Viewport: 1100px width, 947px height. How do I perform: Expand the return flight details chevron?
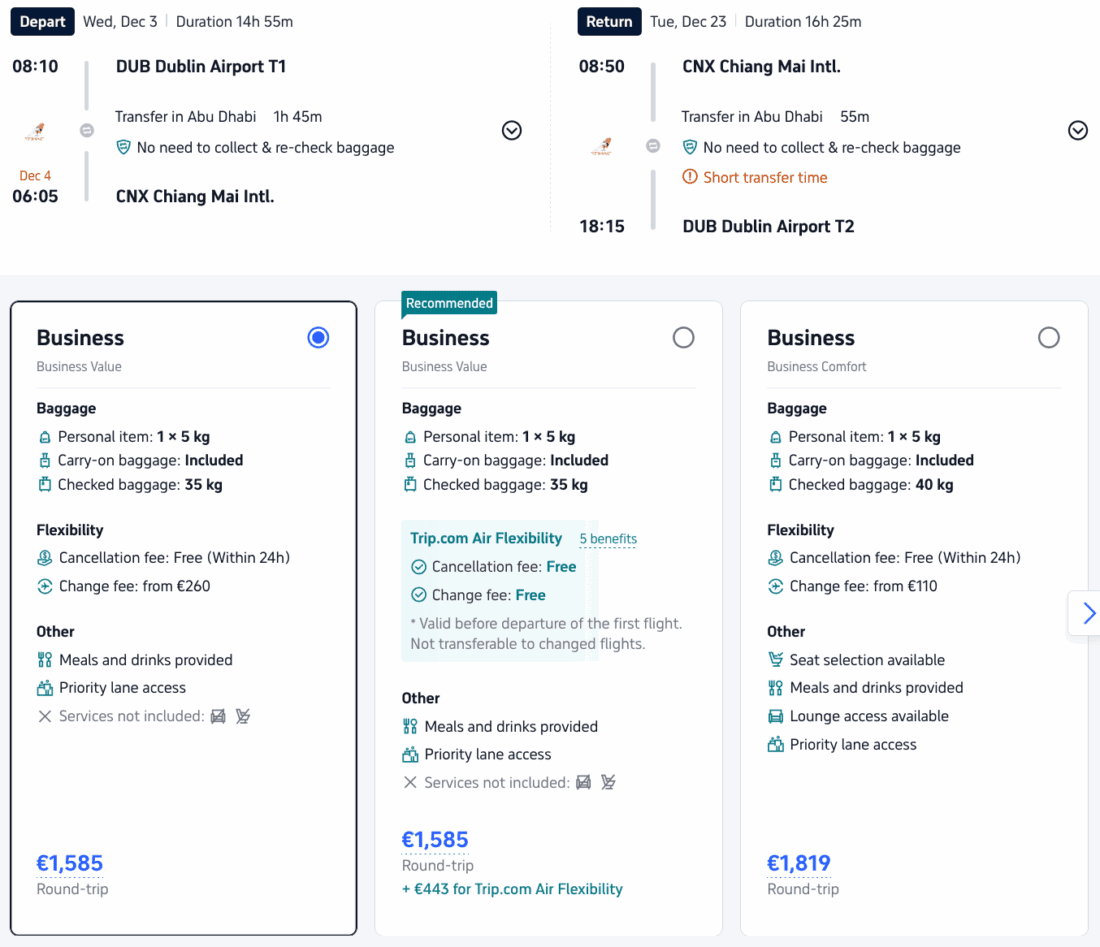click(1078, 131)
